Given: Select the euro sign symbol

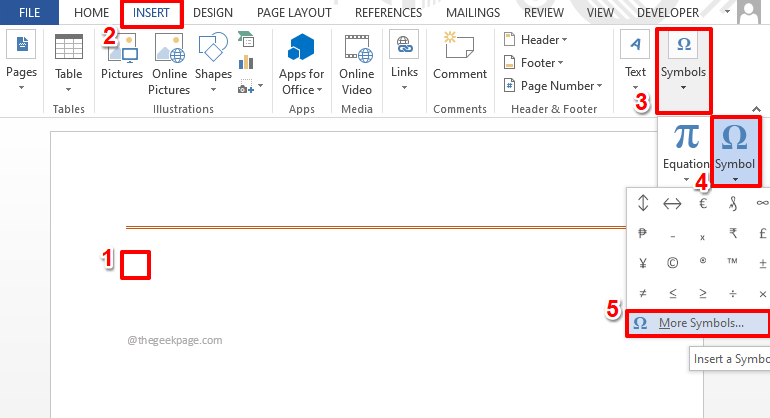Looking at the screenshot, I should click(703, 203).
